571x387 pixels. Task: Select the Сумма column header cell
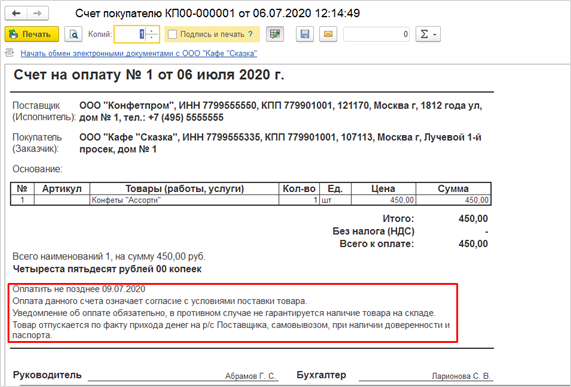pyautogui.click(x=453, y=189)
